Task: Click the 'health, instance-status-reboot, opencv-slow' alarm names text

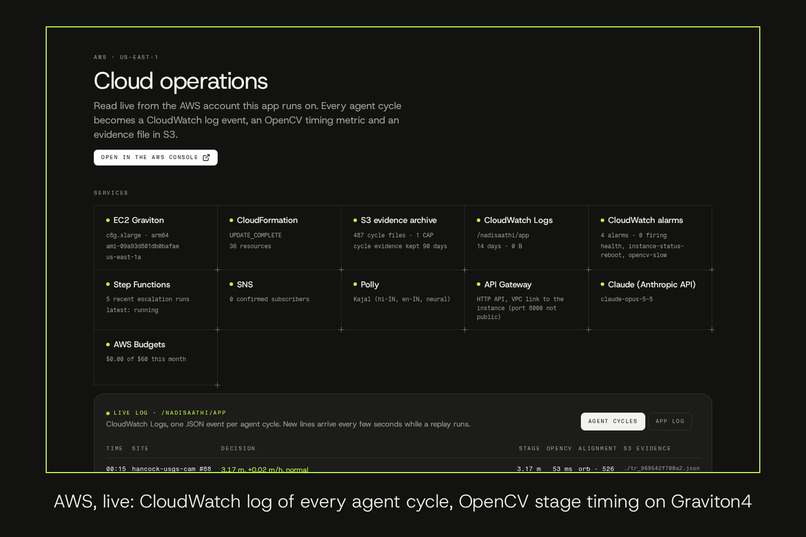Action: (x=642, y=251)
